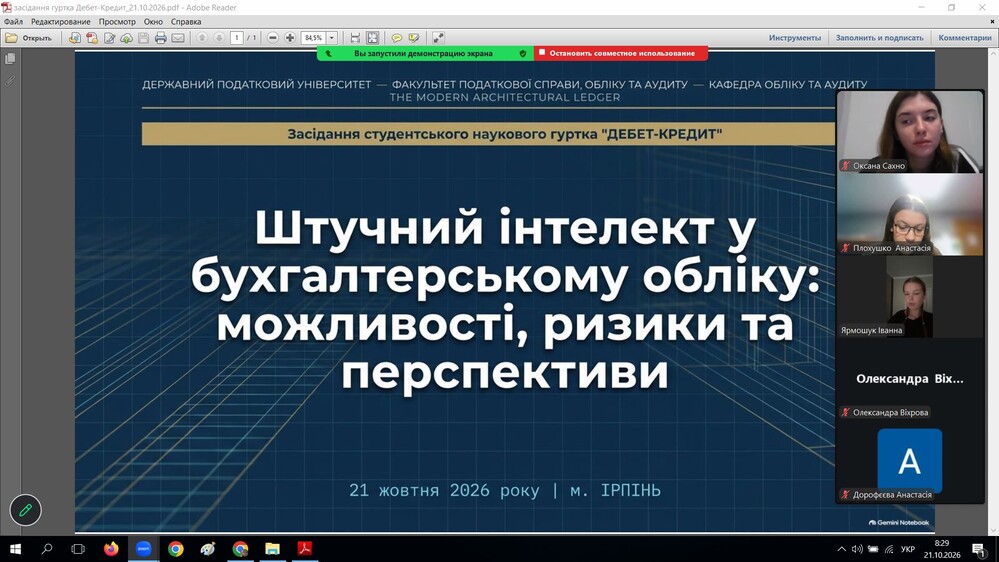This screenshot has height=562, width=999.
Task: Click the edit/sign document icon
Action: coord(110,38)
